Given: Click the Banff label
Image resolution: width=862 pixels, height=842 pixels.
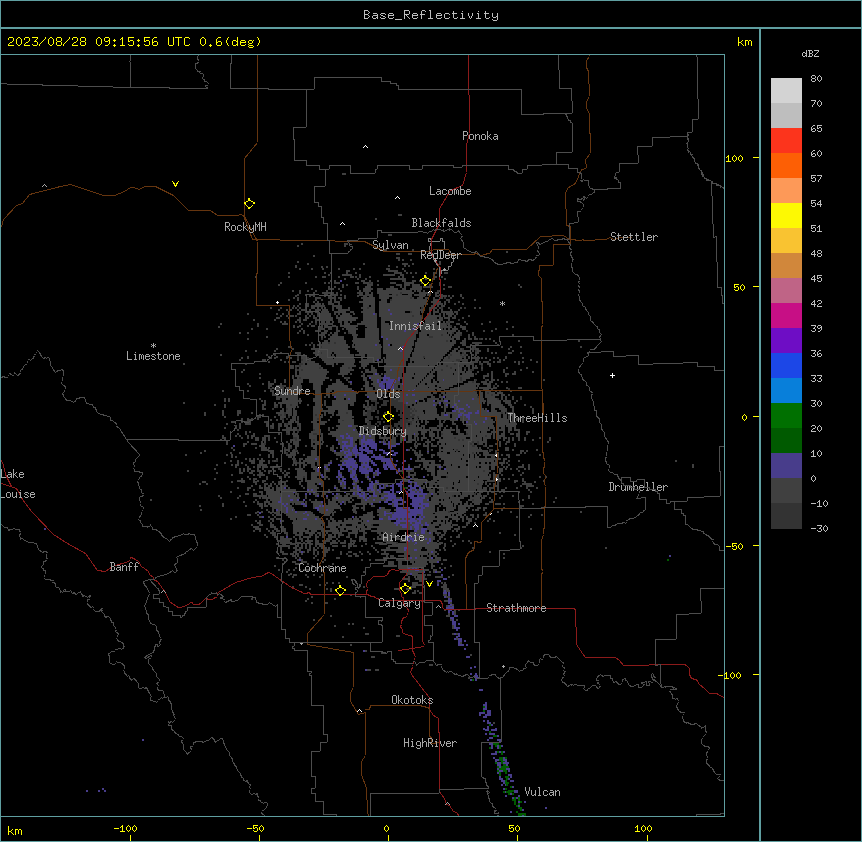Looking at the screenshot, I should [124, 567].
